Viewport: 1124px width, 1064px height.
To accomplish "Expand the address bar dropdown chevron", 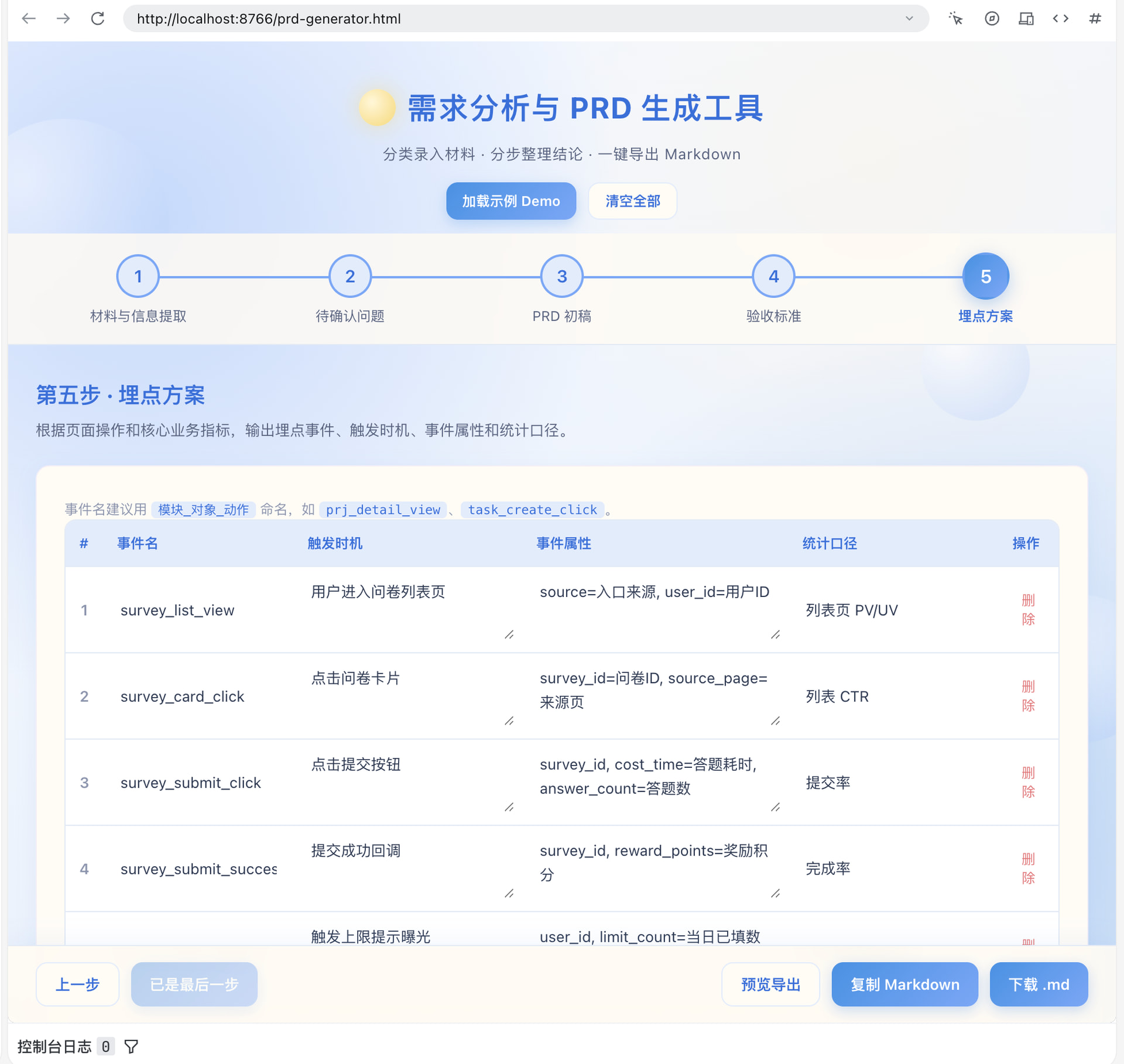I will point(909,19).
